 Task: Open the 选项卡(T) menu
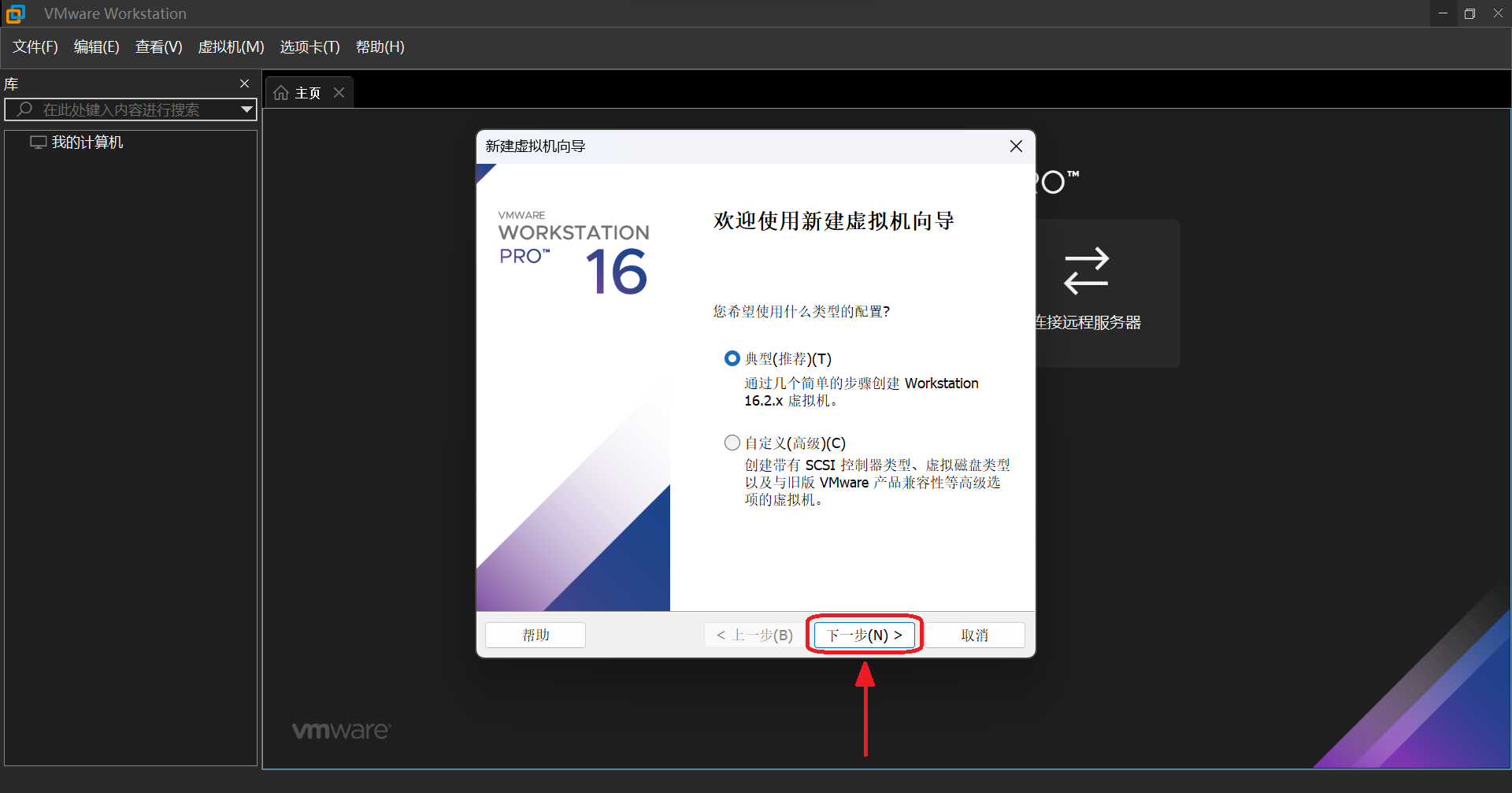[309, 47]
